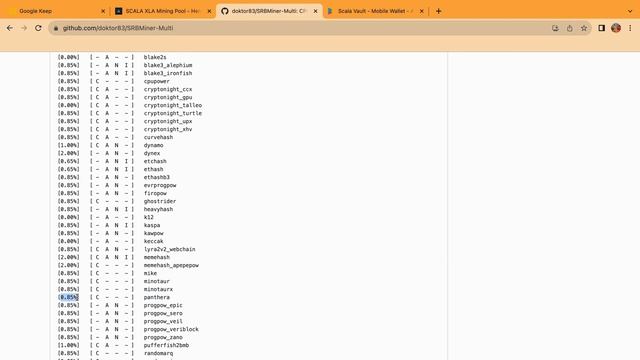Click the 'mike' algorithm text
This screenshot has width=640, height=360.
pos(150,273)
